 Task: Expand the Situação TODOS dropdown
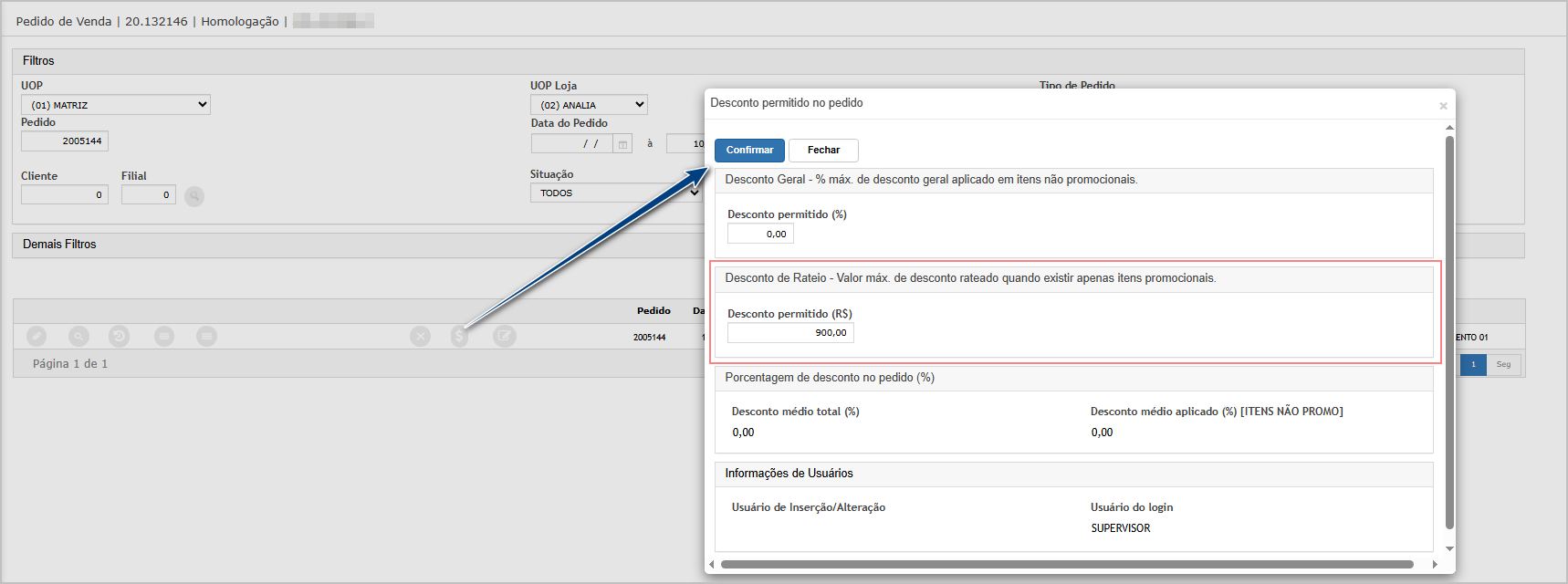[x=616, y=193]
